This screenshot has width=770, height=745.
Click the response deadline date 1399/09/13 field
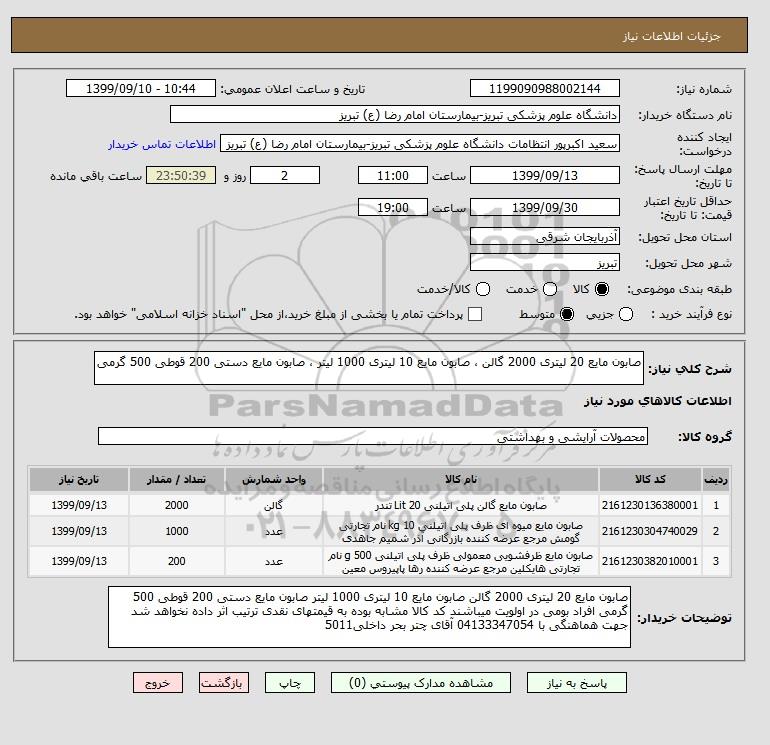tap(545, 175)
